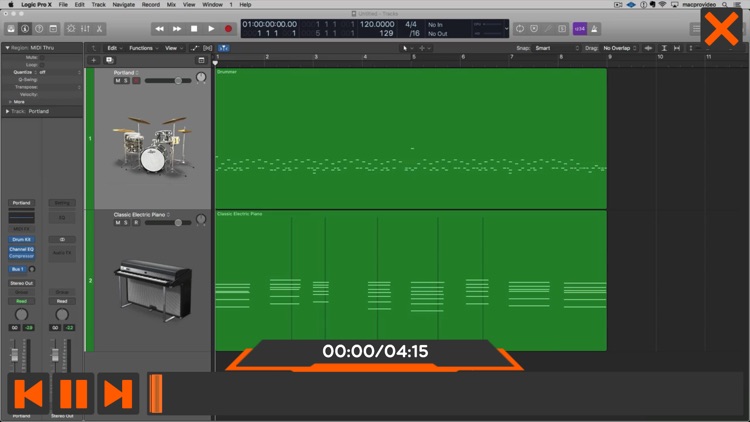Expand the More section in Region inspector

[11, 102]
